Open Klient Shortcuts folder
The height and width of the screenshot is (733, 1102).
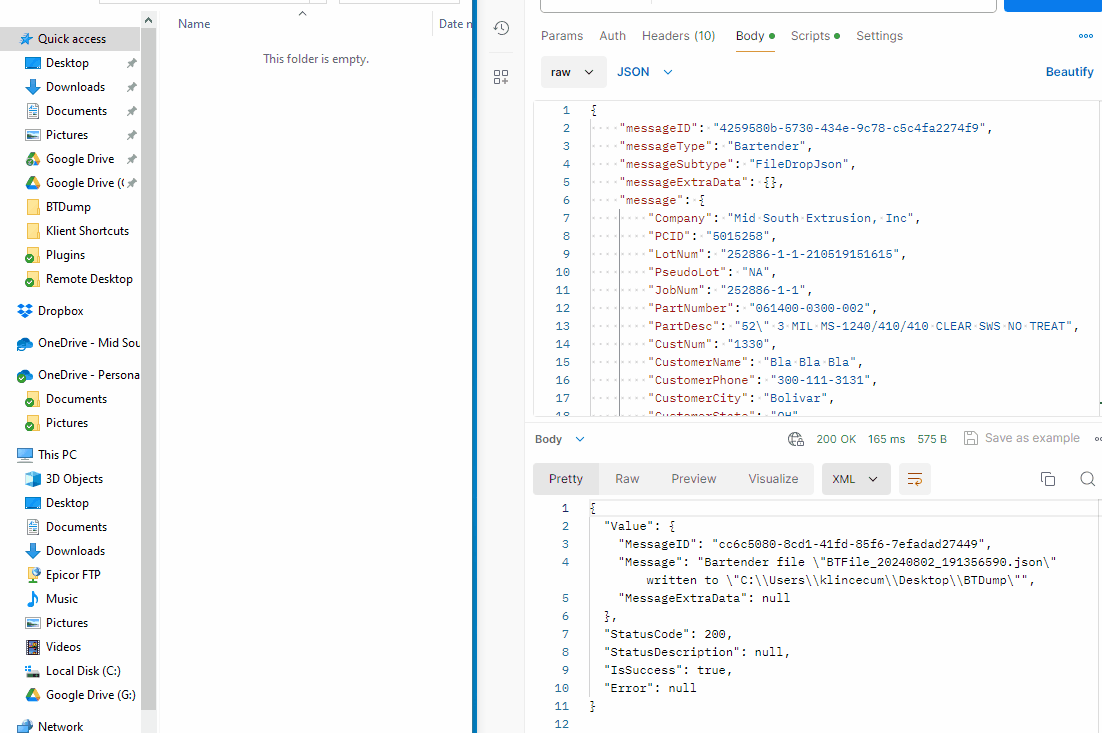[87, 231]
